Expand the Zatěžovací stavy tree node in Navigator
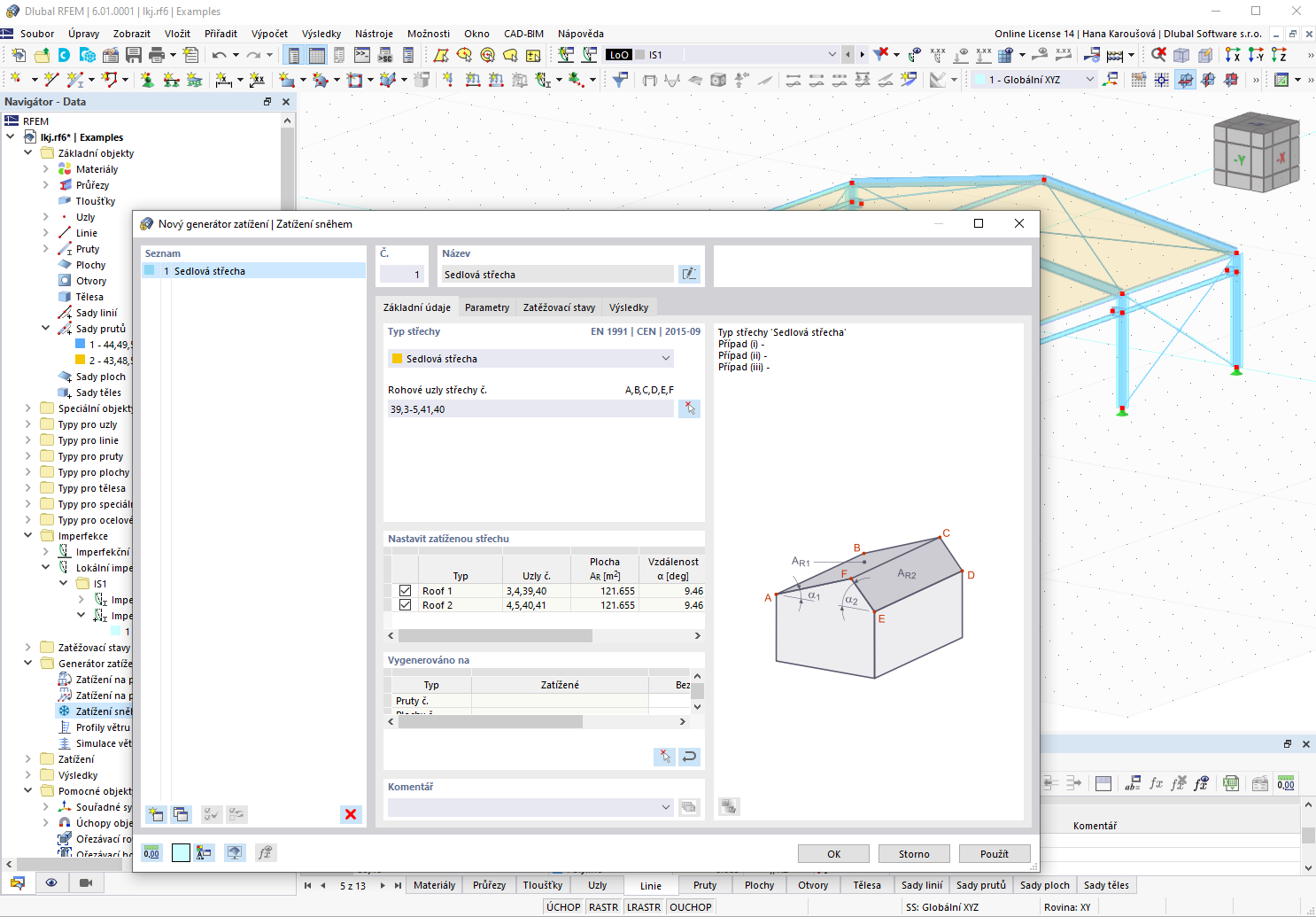The width and height of the screenshot is (1316, 917). [x=28, y=648]
